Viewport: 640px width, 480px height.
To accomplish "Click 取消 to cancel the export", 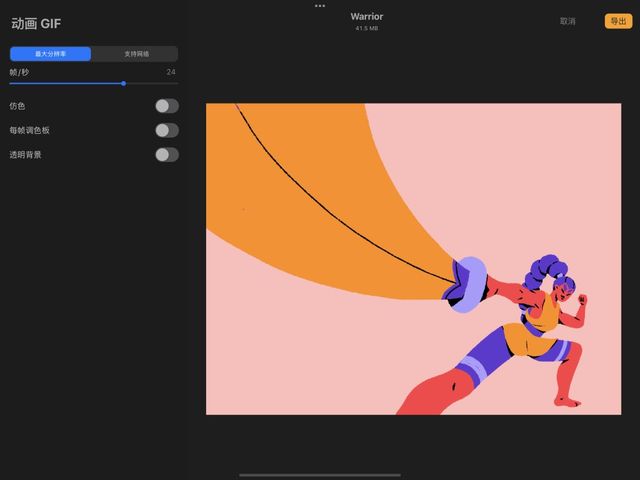I will [568, 21].
